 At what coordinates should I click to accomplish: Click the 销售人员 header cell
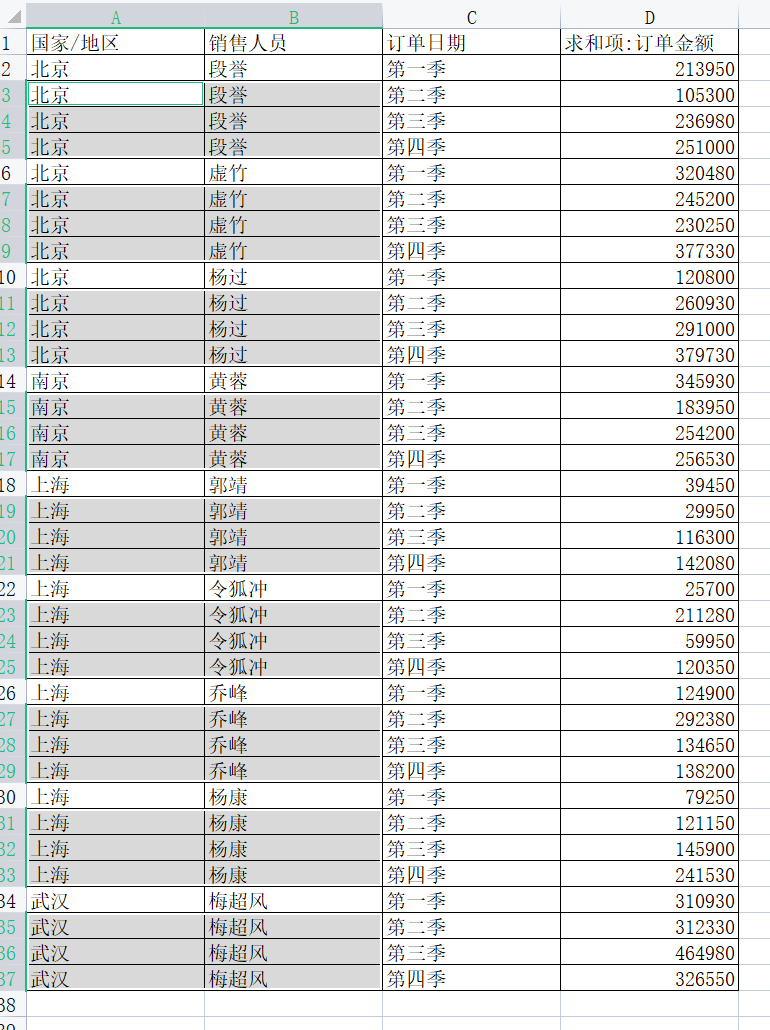coord(293,43)
